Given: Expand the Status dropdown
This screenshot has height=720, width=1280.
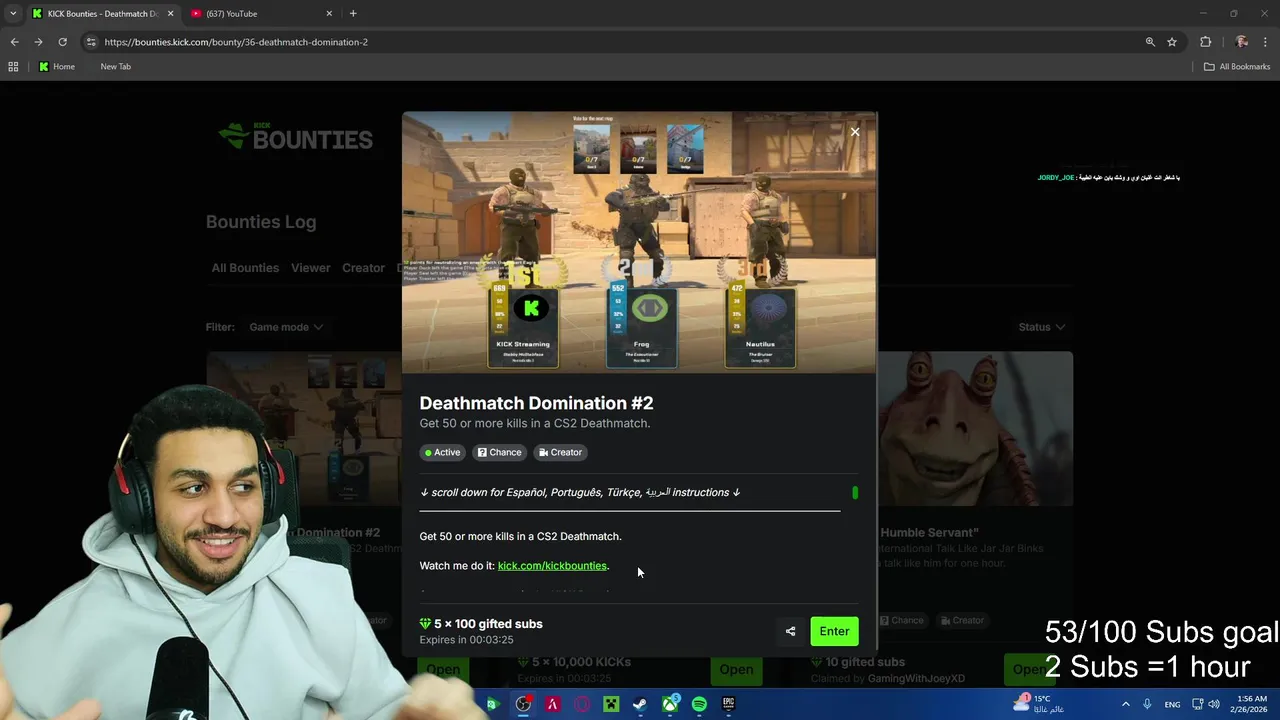Looking at the screenshot, I should (1041, 327).
